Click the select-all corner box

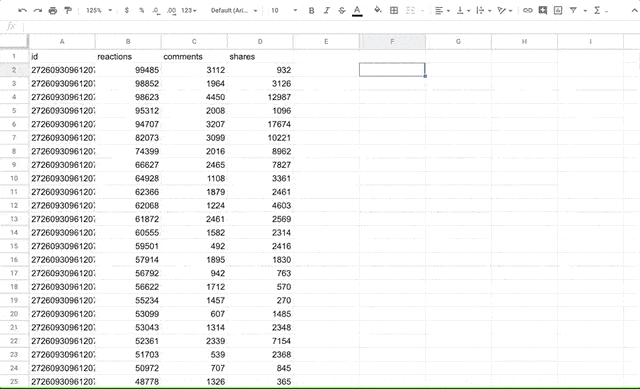(14, 42)
